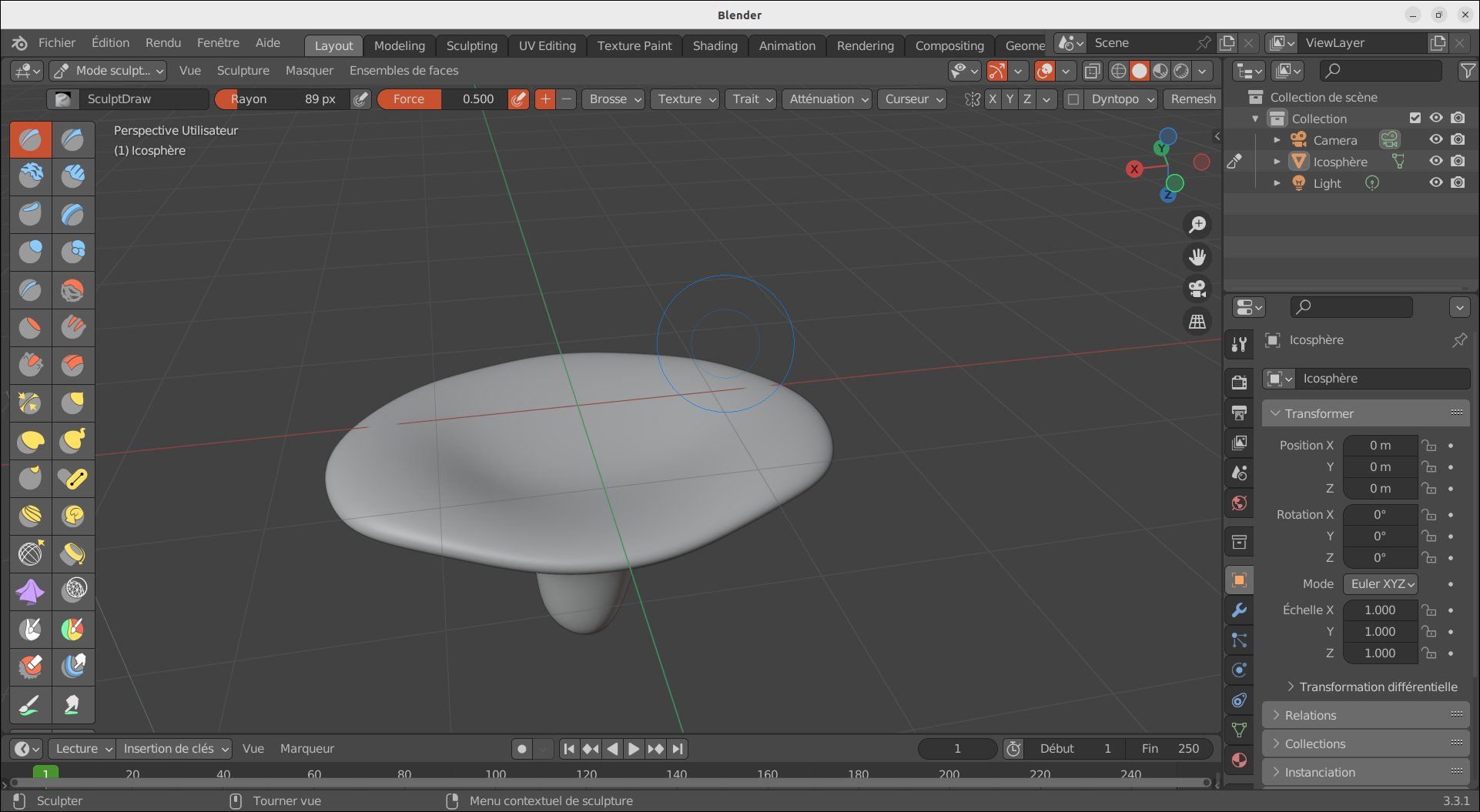Open the Texture dropdown
Screen dimensions: 1480x812
coord(685,99)
